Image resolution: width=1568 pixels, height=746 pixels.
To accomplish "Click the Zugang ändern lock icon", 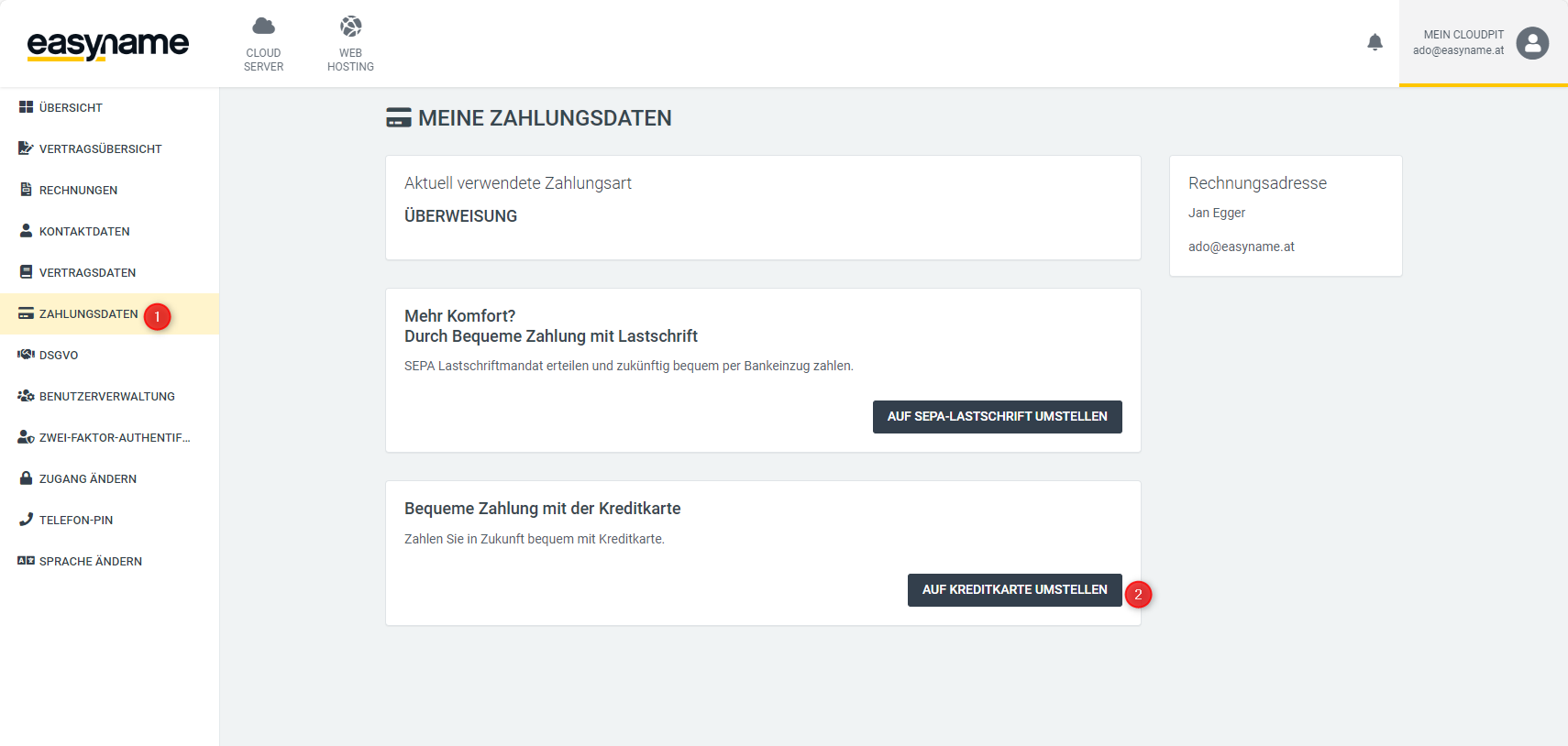I will tap(26, 478).
